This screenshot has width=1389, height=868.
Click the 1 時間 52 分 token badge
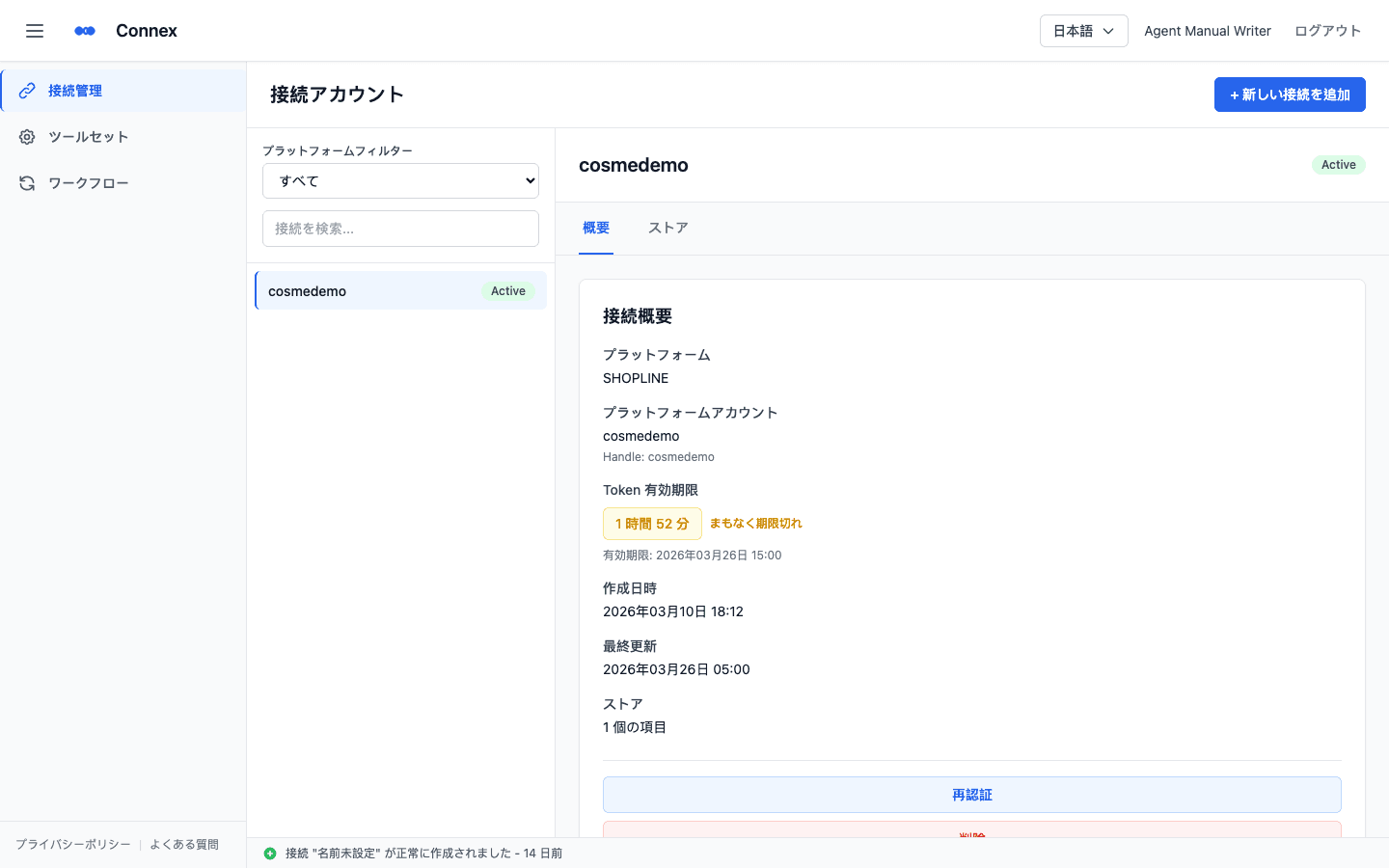tap(652, 524)
